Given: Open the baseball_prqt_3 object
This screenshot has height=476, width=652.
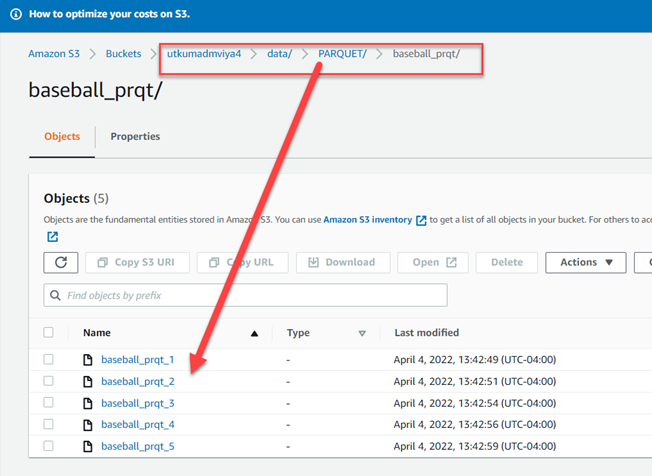Looking at the screenshot, I should pyautogui.click(x=138, y=403).
